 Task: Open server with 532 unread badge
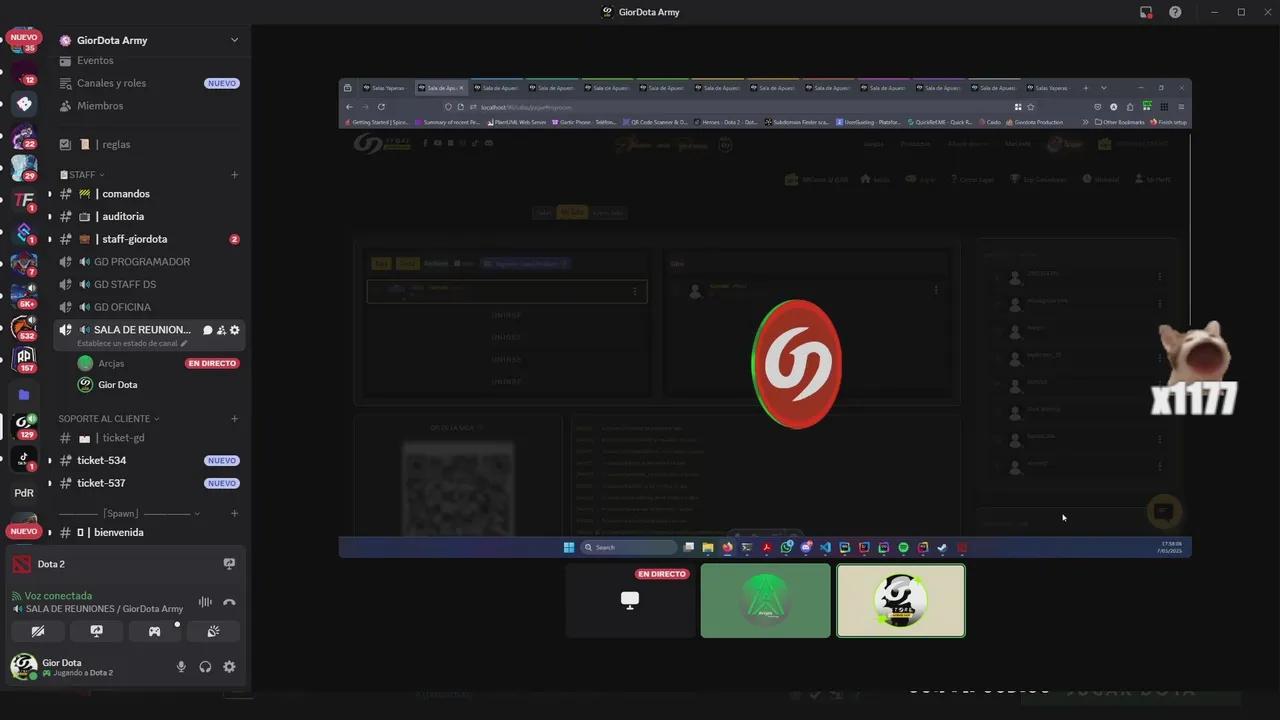pos(24,328)
